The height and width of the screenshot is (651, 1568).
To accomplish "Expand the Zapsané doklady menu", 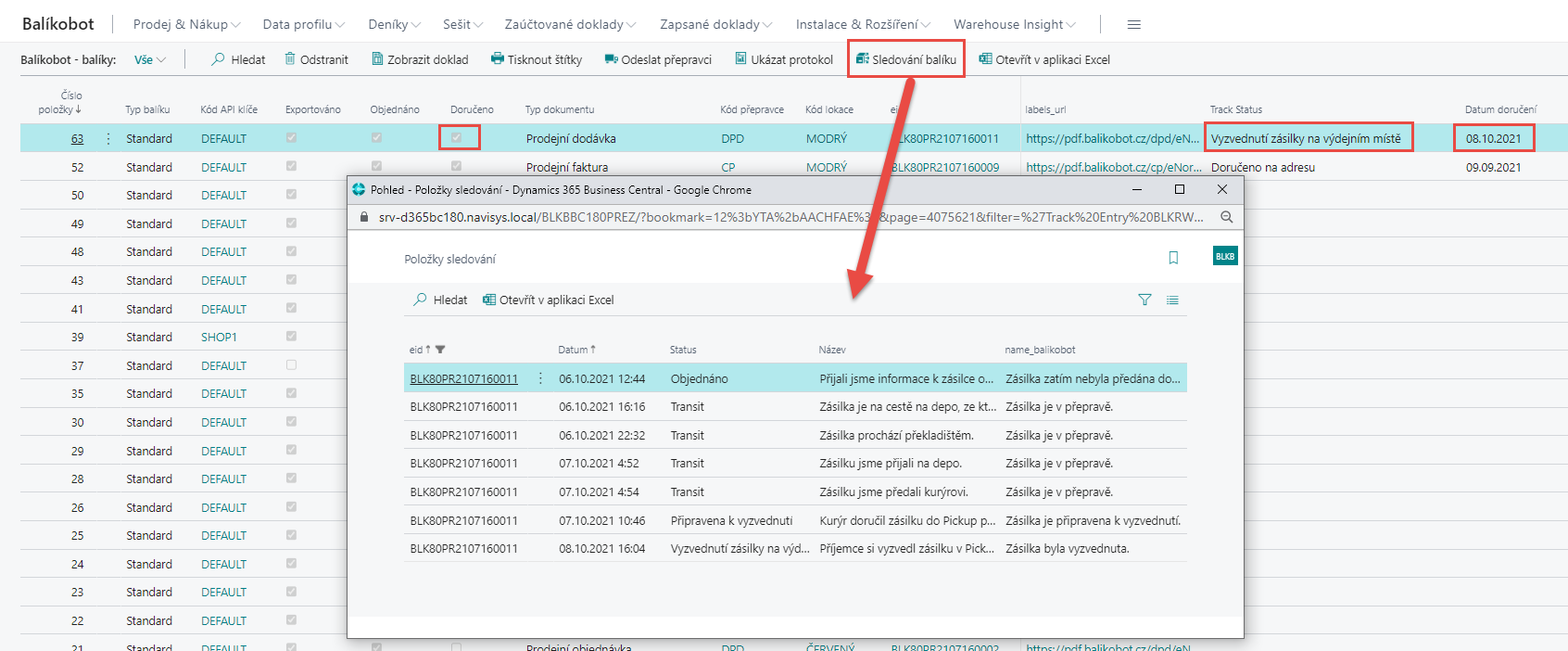I will coord(715,24).
